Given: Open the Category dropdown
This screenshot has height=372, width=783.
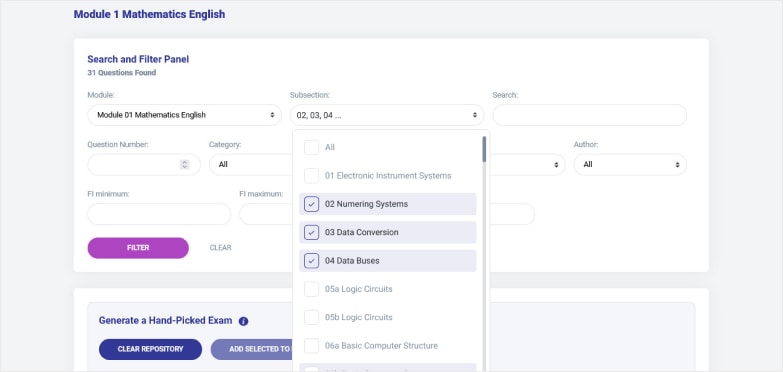Looking at the screenshot, I should [251, 164].
